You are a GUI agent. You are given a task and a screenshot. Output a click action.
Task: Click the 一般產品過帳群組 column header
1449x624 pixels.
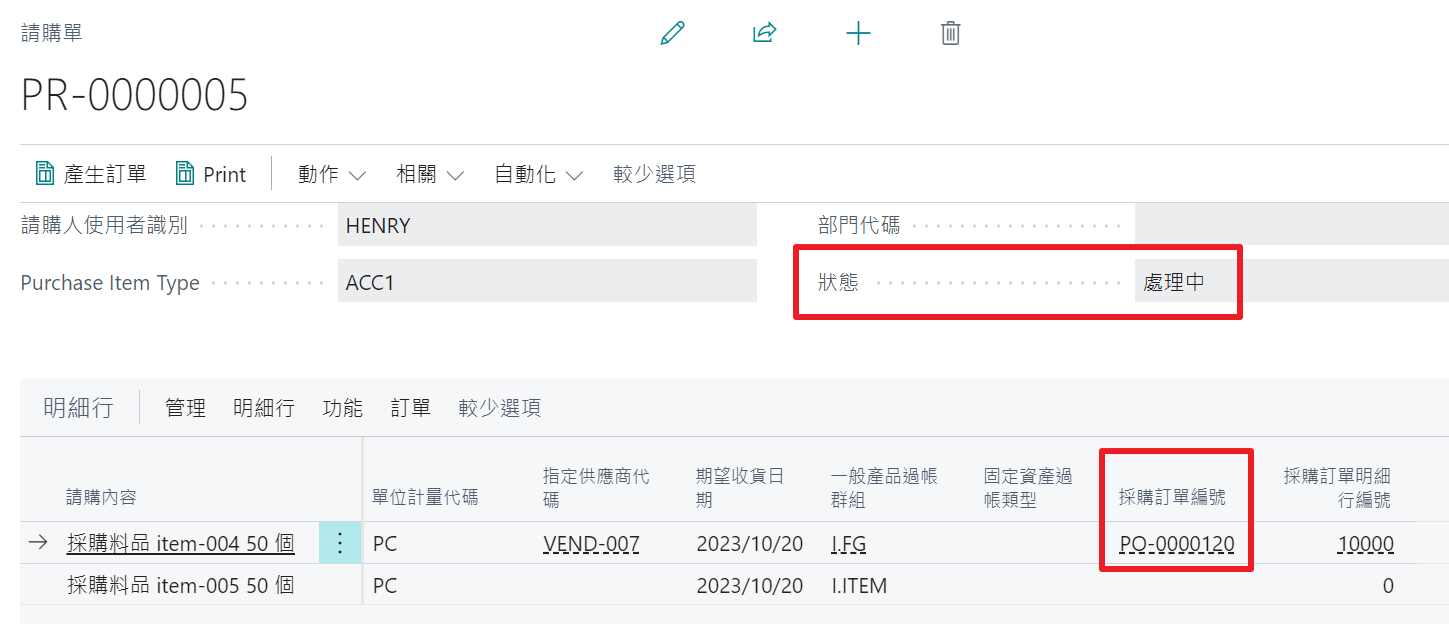[884, 487]
